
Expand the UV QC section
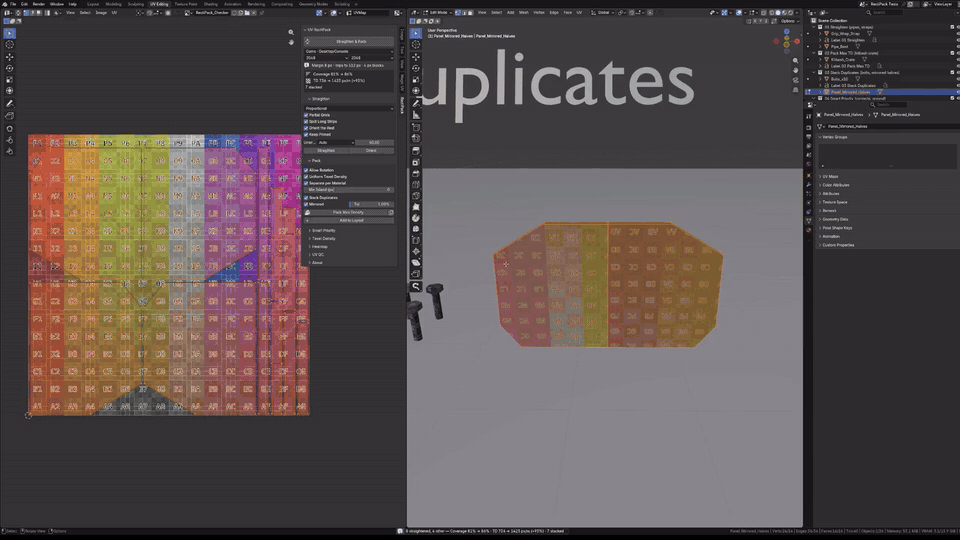click(x=317, y=254)
